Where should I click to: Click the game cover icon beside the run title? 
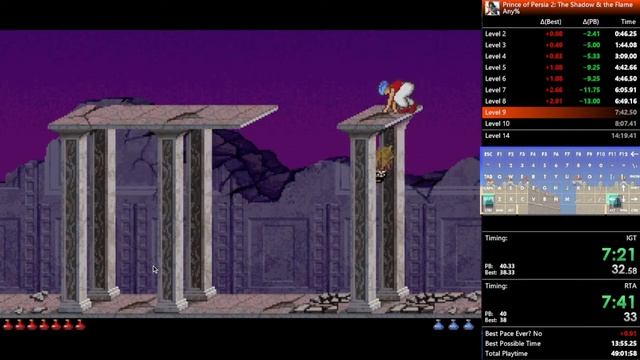coord(492,8)
